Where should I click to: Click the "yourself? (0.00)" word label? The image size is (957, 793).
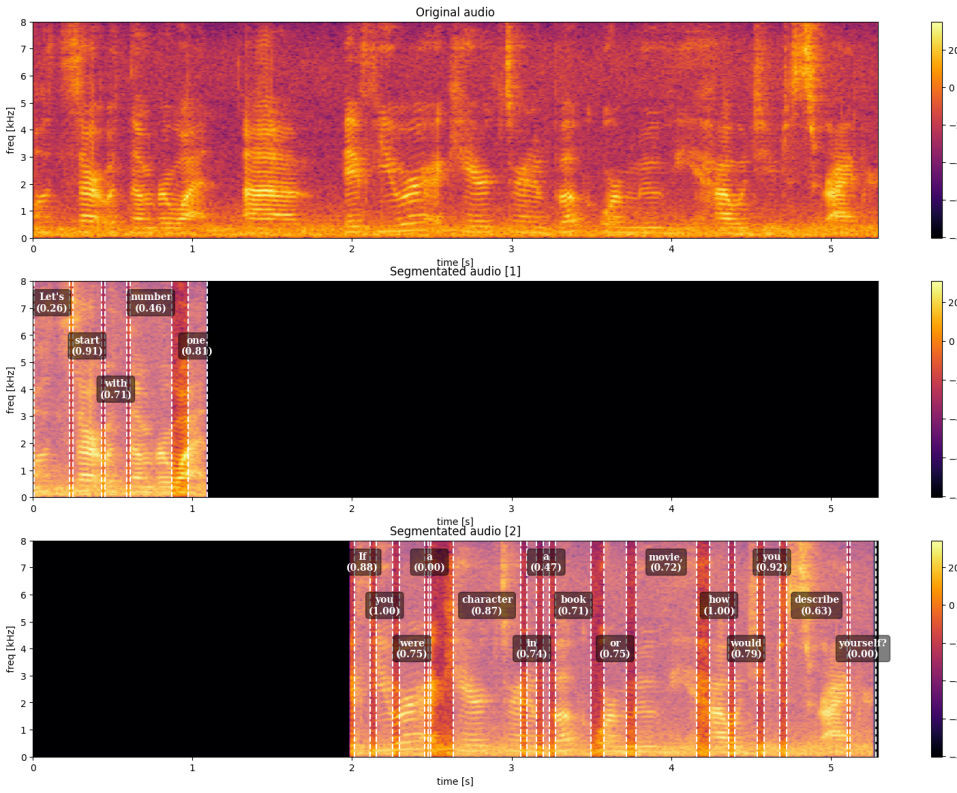point(862,648)
